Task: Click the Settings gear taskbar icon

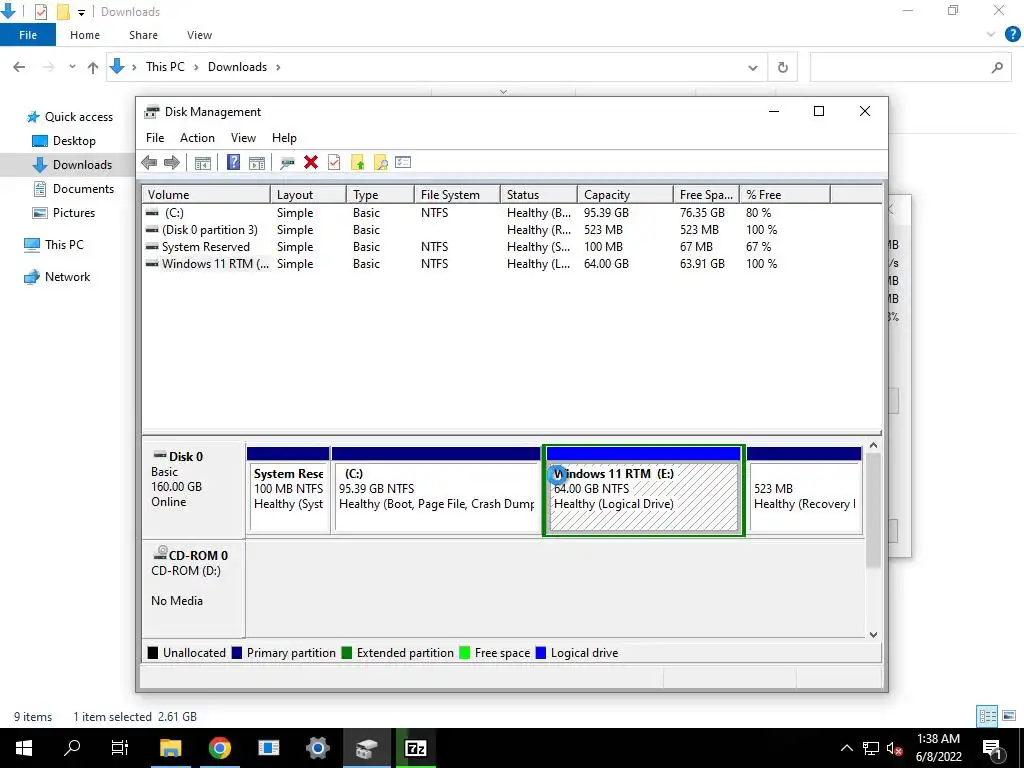Action: tap(317, 748)
